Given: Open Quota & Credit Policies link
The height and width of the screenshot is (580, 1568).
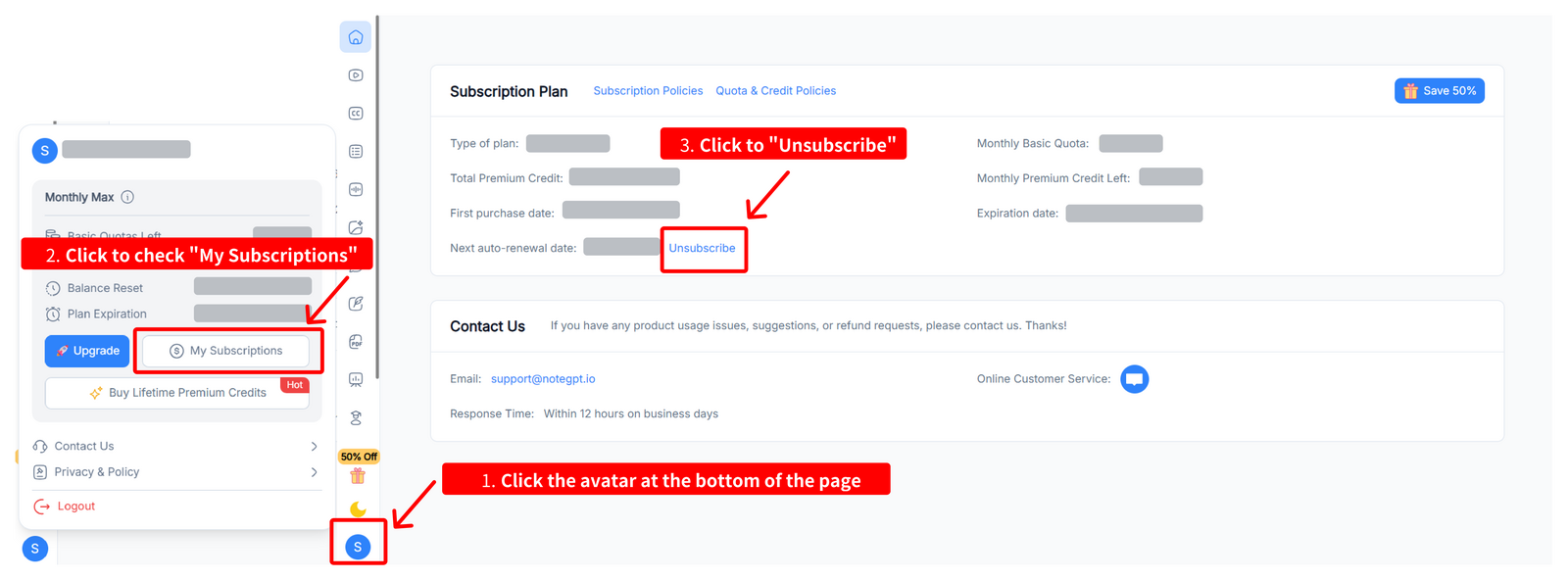Looking at the screenshot, I should coord(775,91).
